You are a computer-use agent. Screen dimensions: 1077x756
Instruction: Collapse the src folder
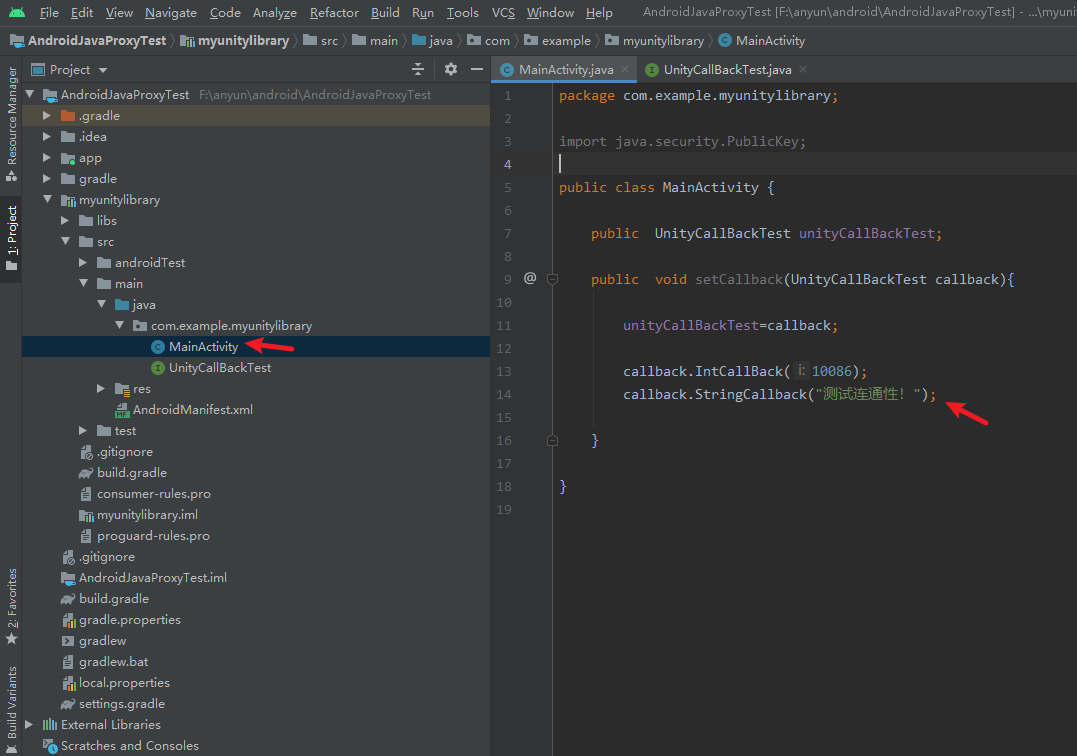click(65, 241)
